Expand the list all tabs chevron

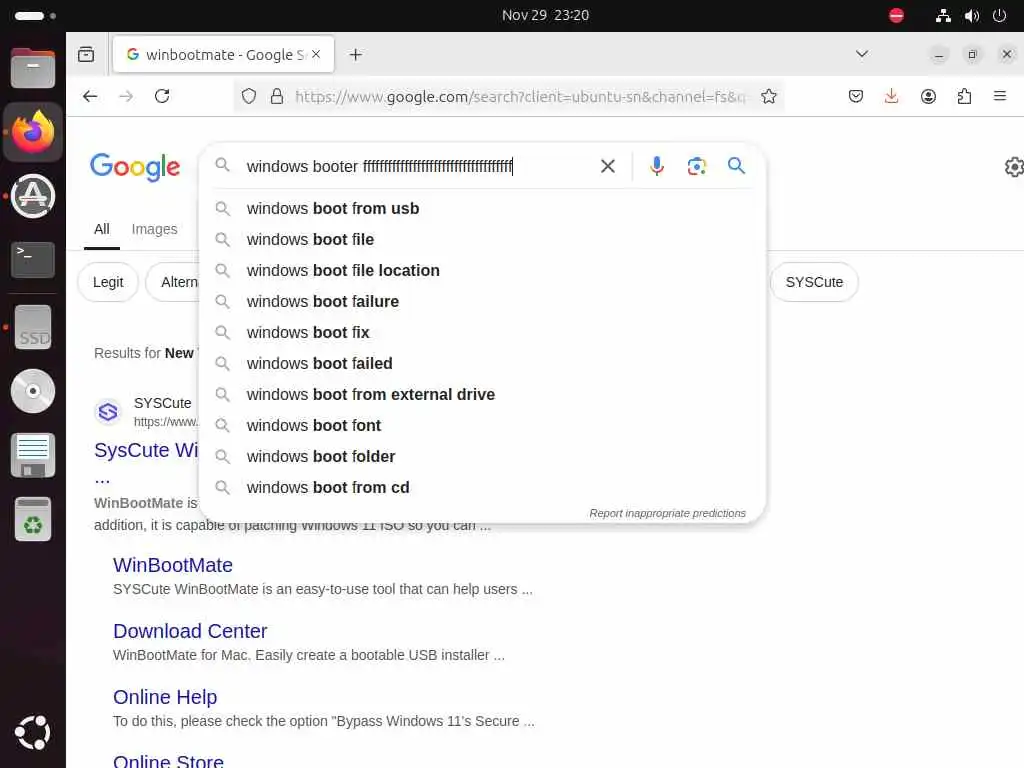coord(862,54)
